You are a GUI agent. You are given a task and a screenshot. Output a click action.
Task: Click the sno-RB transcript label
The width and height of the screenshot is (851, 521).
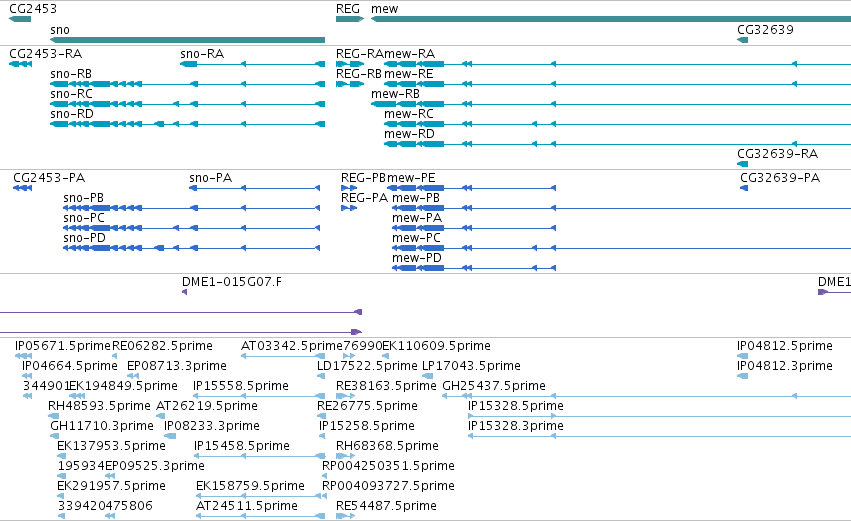[x=71, y=74]
